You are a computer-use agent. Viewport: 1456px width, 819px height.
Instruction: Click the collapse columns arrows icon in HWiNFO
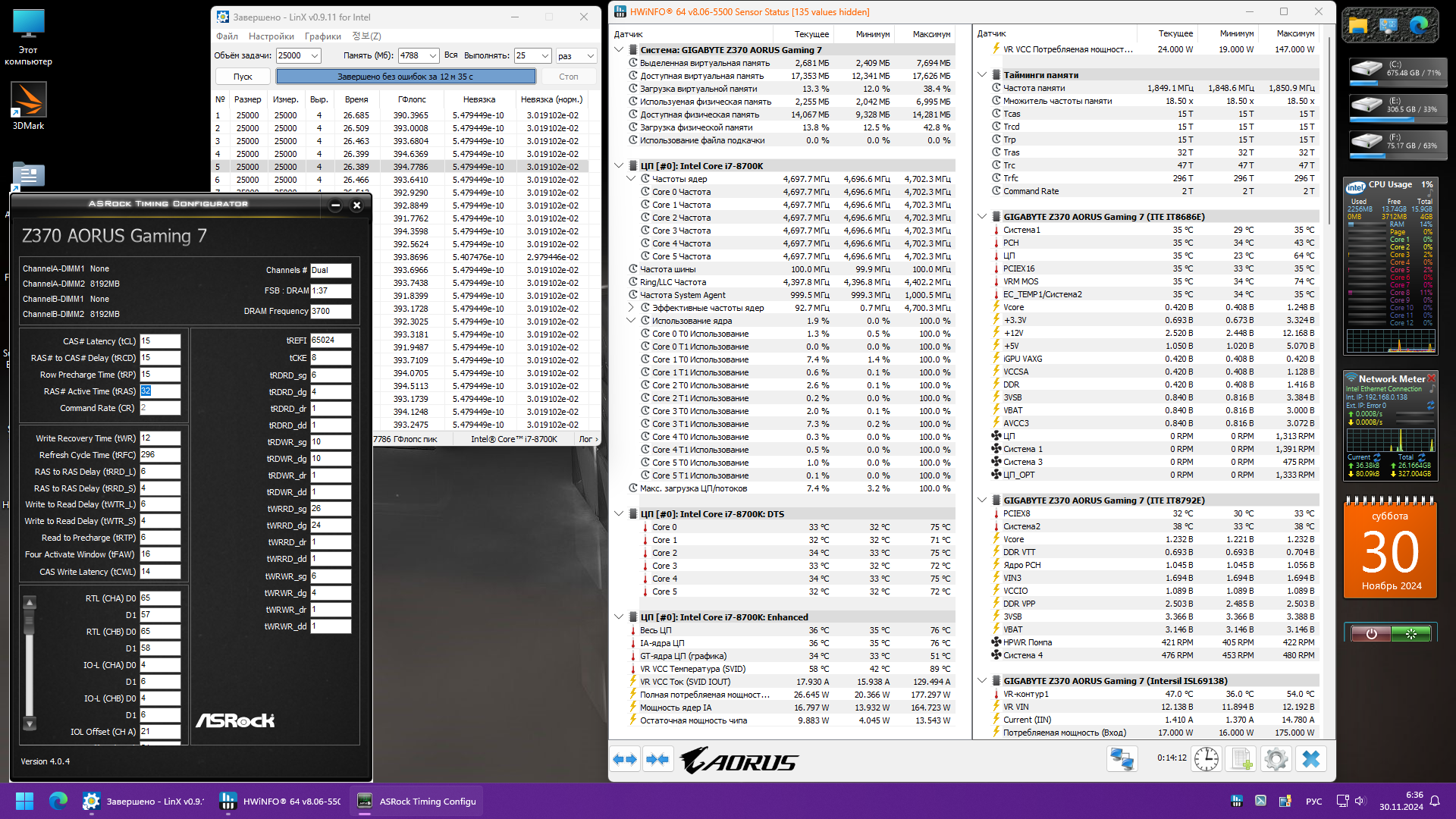coord(657,759)
